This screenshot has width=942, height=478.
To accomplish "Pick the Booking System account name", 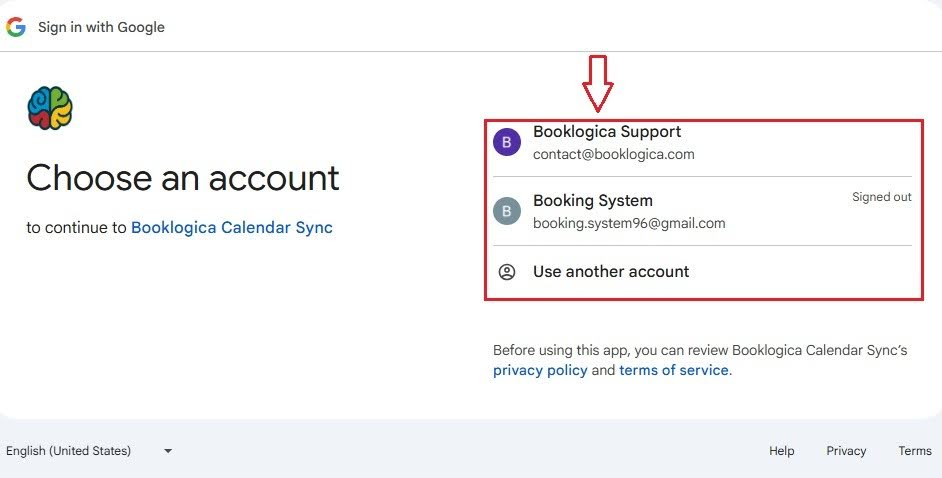I will [x=592, y=201].
